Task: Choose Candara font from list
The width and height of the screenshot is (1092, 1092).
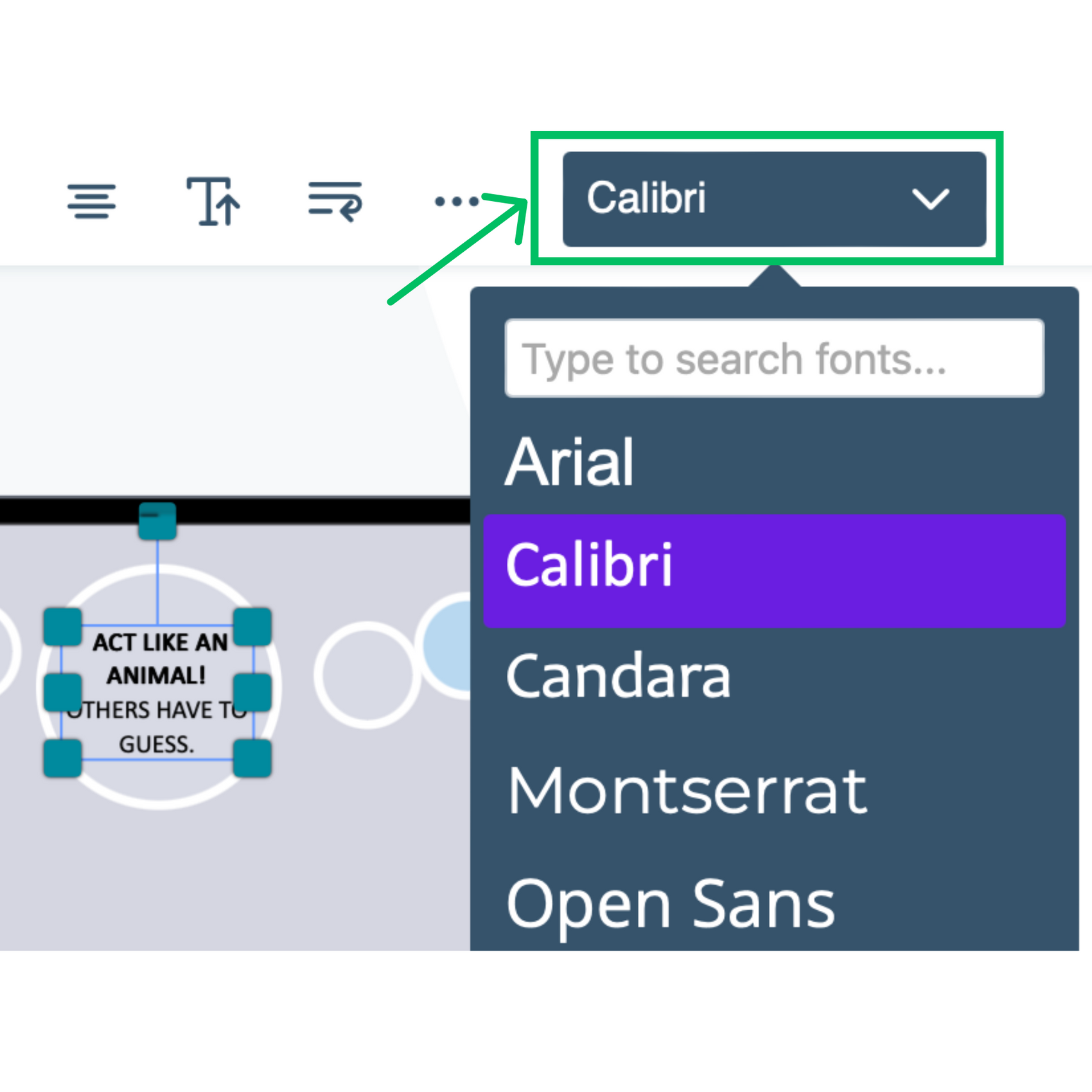Action: tap(619, 676)
